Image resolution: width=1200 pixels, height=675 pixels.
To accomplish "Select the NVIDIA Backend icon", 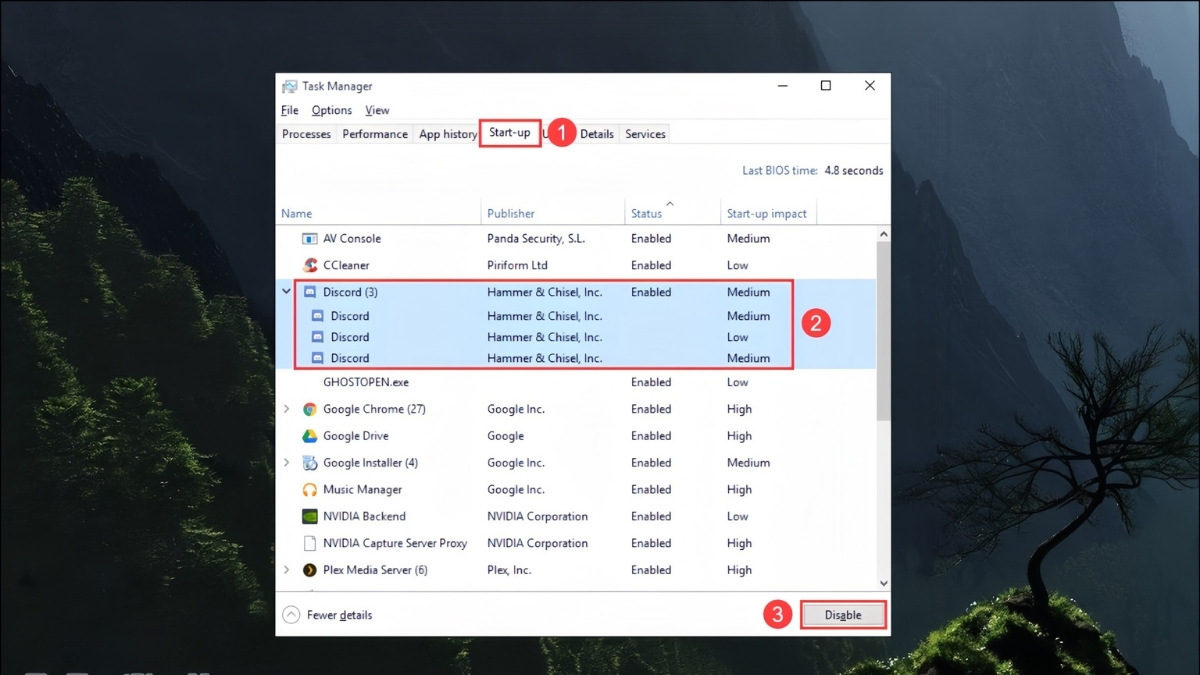I will tap(310, 517).
